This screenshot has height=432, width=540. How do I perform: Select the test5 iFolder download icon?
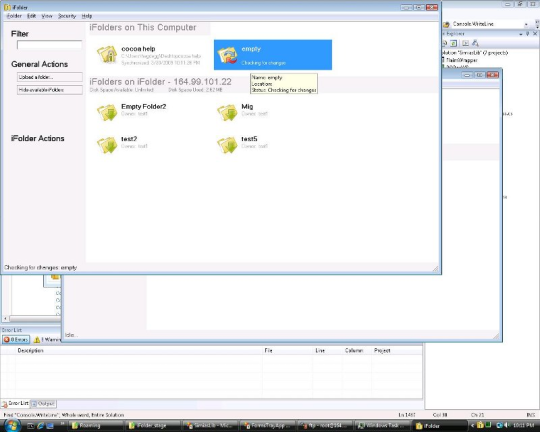point(227,145)
